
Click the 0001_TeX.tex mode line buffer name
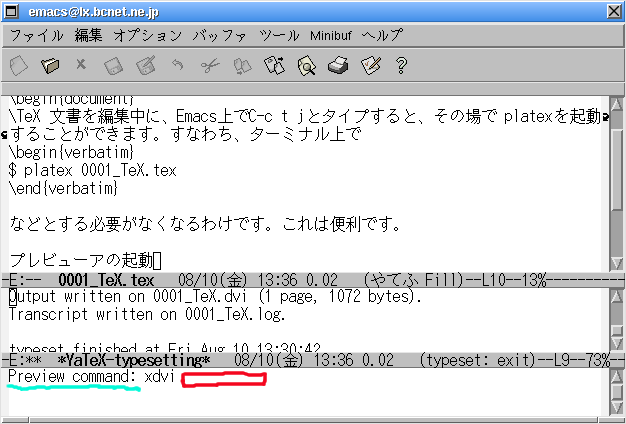(106, 280)
